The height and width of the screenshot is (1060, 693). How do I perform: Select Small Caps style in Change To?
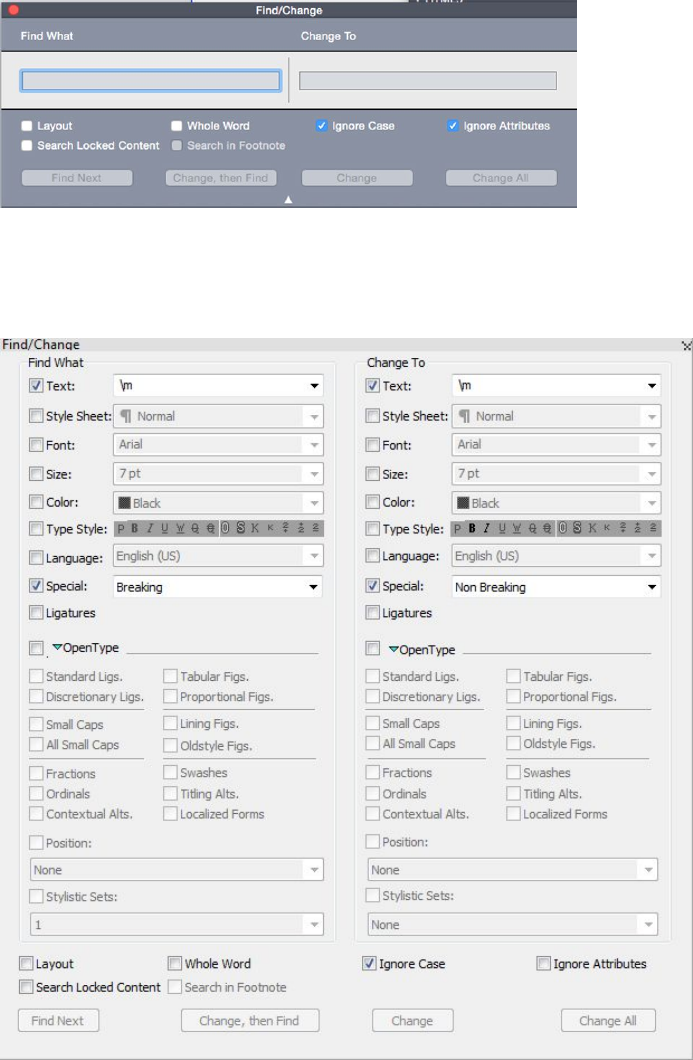607,529
